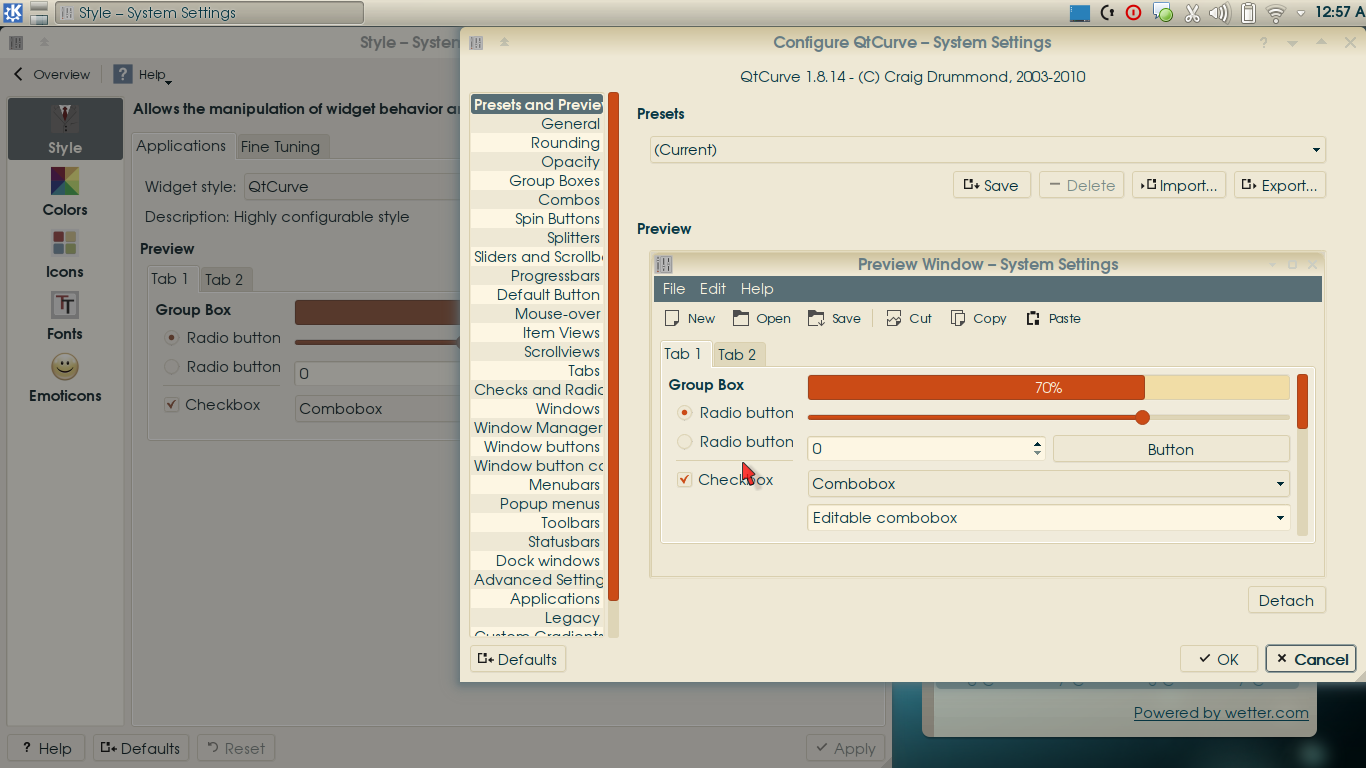Open the Help menu in preview
The height and width of the screenshot is (768, 1366).
757,288
